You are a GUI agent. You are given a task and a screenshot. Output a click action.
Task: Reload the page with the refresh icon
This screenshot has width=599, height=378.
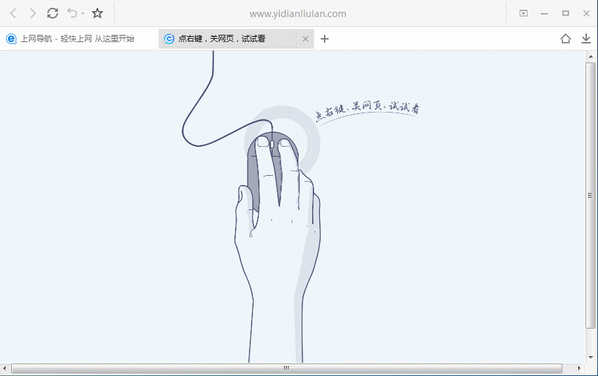[x=52, y=13]
